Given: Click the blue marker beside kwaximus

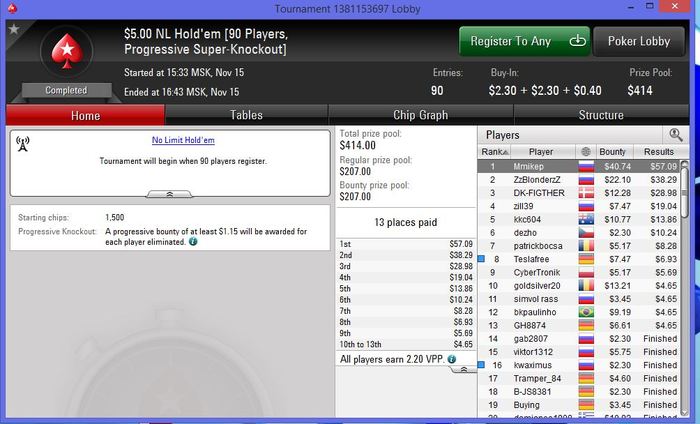Looking at the screenshot, I should click(481, 365).
